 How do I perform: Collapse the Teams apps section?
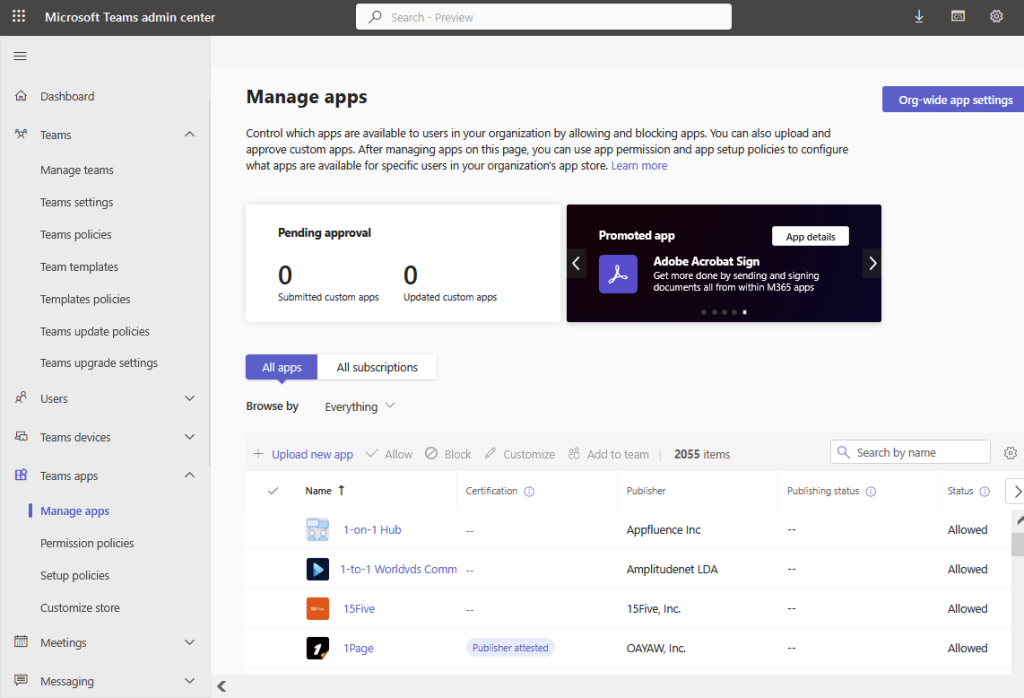(190, 475)
